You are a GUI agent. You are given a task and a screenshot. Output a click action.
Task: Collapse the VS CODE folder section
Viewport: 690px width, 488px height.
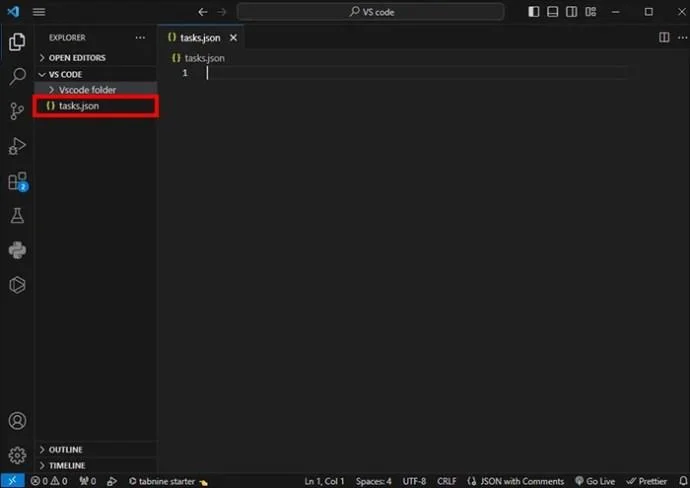95,74
